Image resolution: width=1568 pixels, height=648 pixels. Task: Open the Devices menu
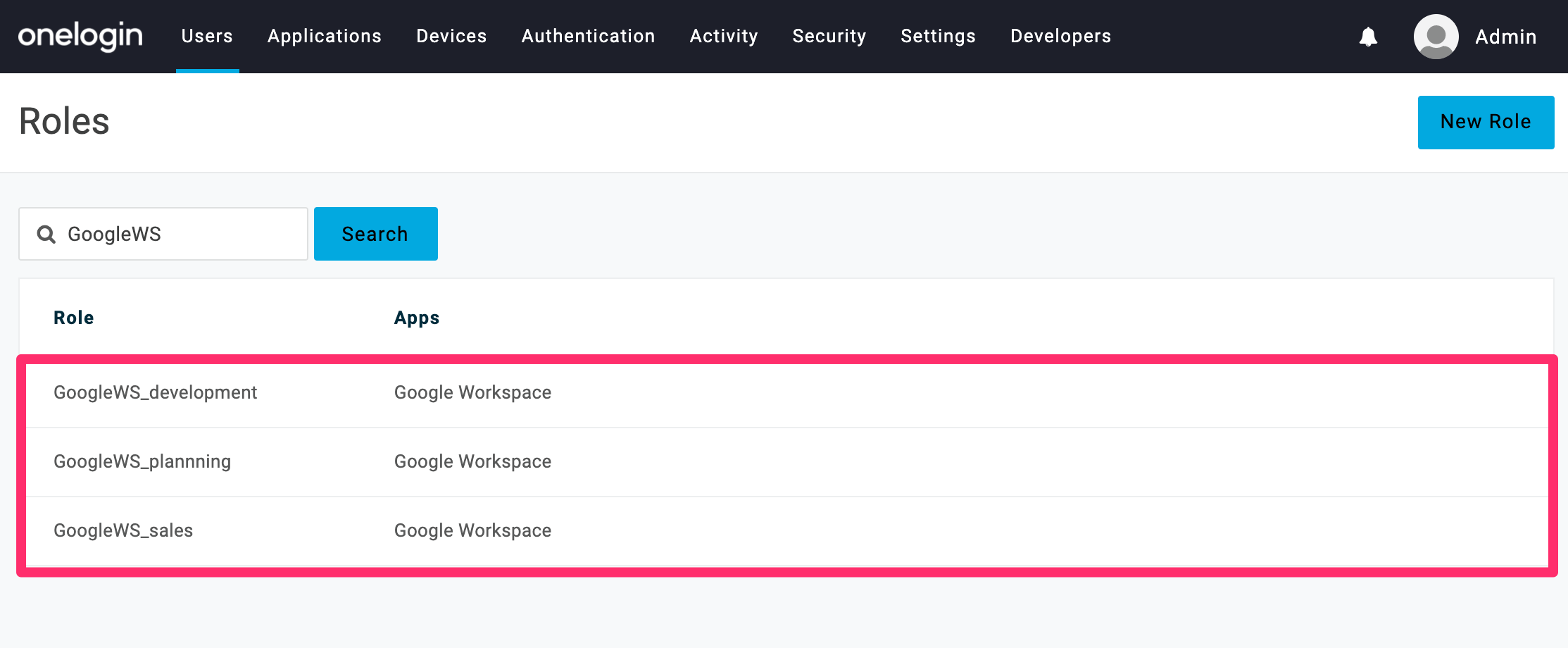(x=451, y=36)
